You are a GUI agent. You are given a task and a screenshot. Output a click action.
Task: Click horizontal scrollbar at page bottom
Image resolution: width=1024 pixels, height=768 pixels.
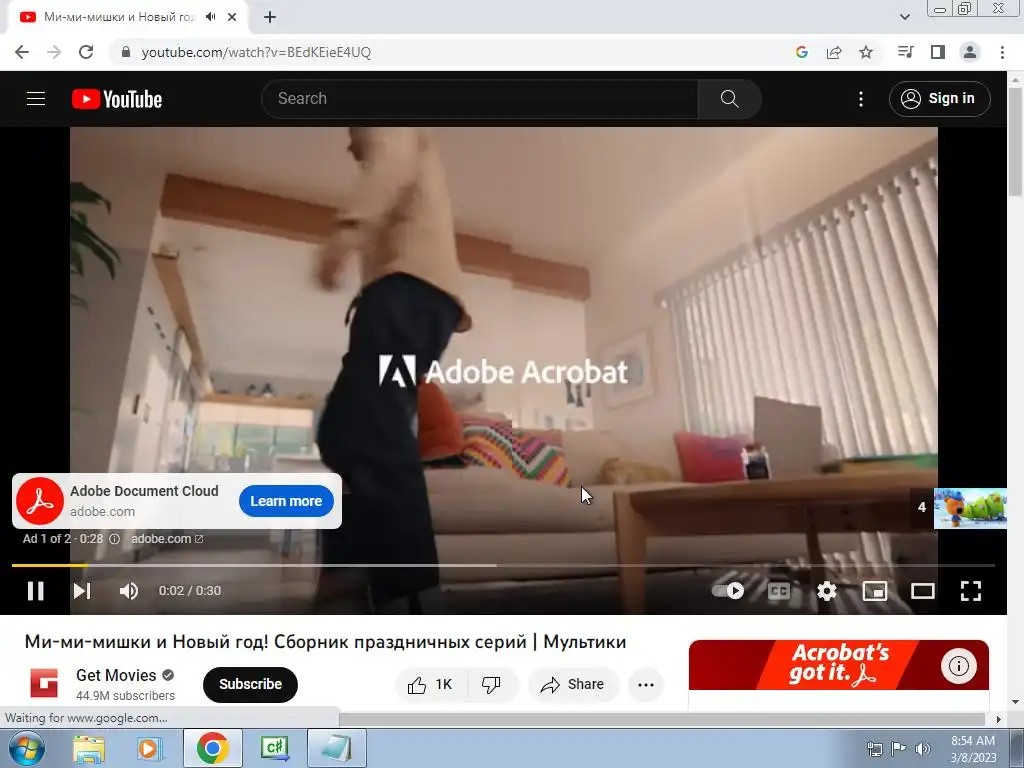(x=662, y=719)
